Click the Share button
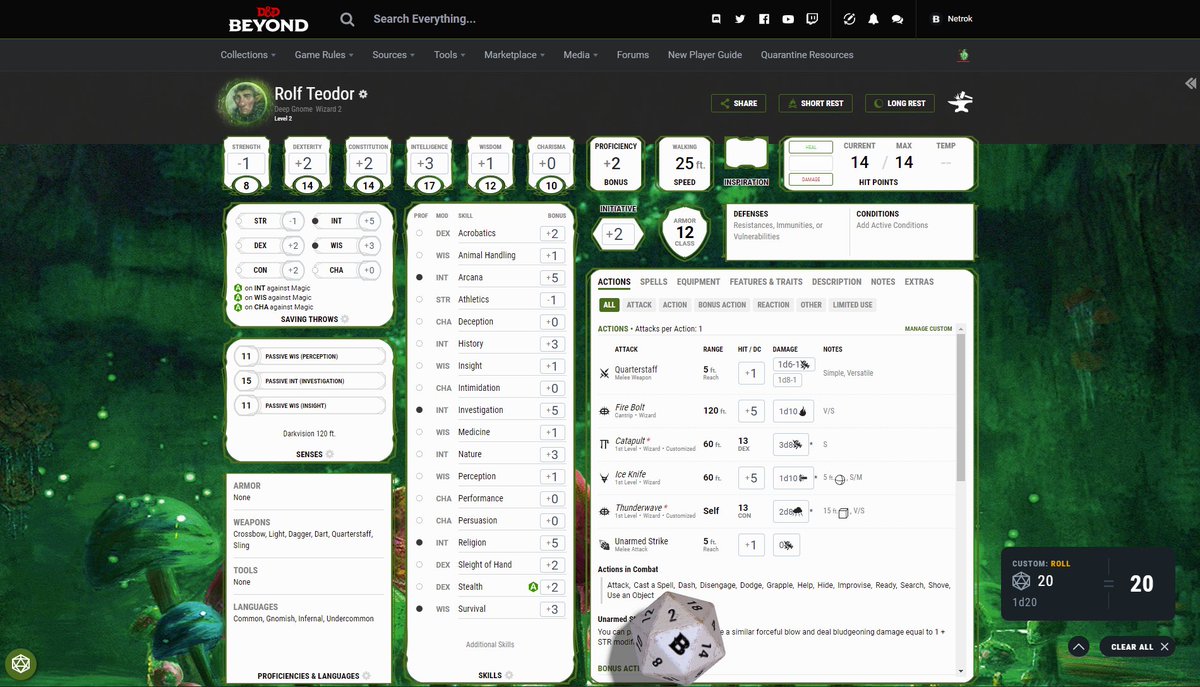The image size is (1200, 687). [739, 103]
